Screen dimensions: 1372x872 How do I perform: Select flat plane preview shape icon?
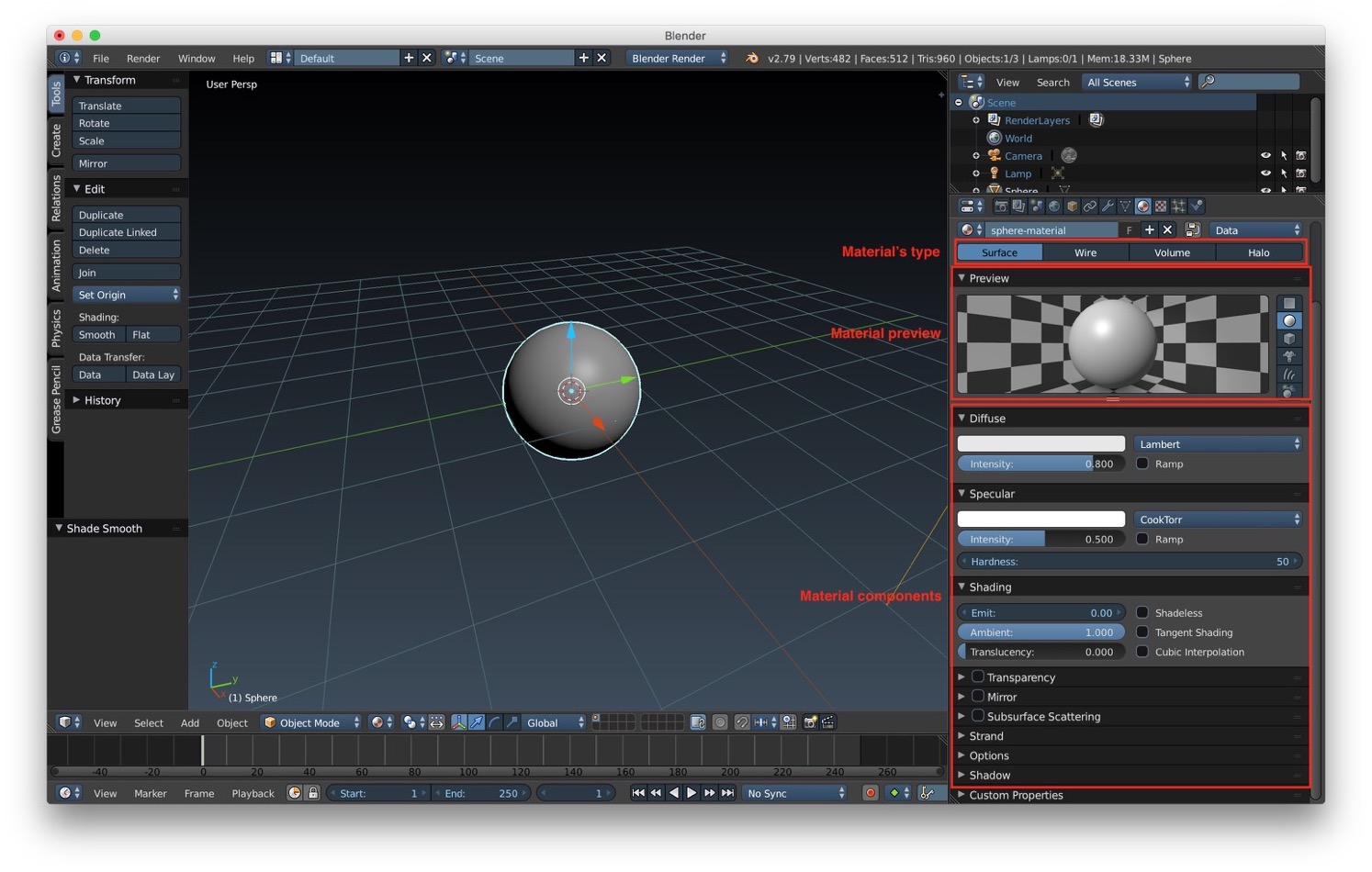pos(1289,304)
